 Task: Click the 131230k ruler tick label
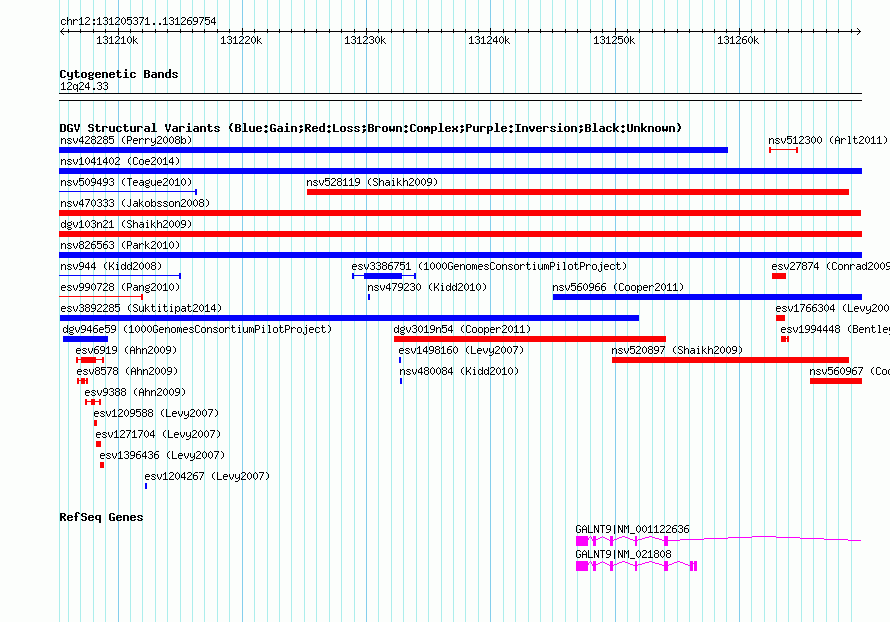(365, 40)
